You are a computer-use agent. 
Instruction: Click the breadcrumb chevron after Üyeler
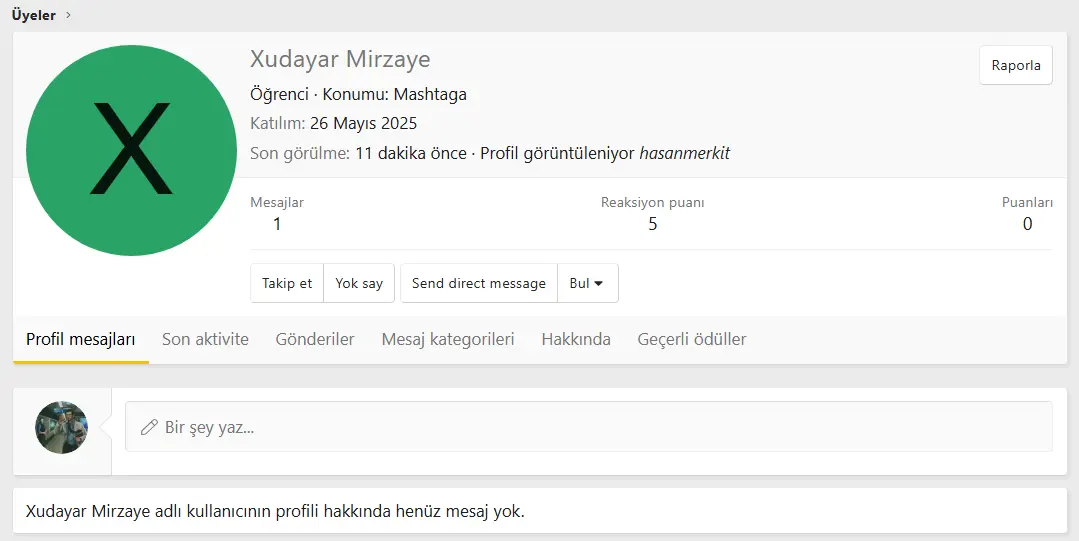[67, 15]
